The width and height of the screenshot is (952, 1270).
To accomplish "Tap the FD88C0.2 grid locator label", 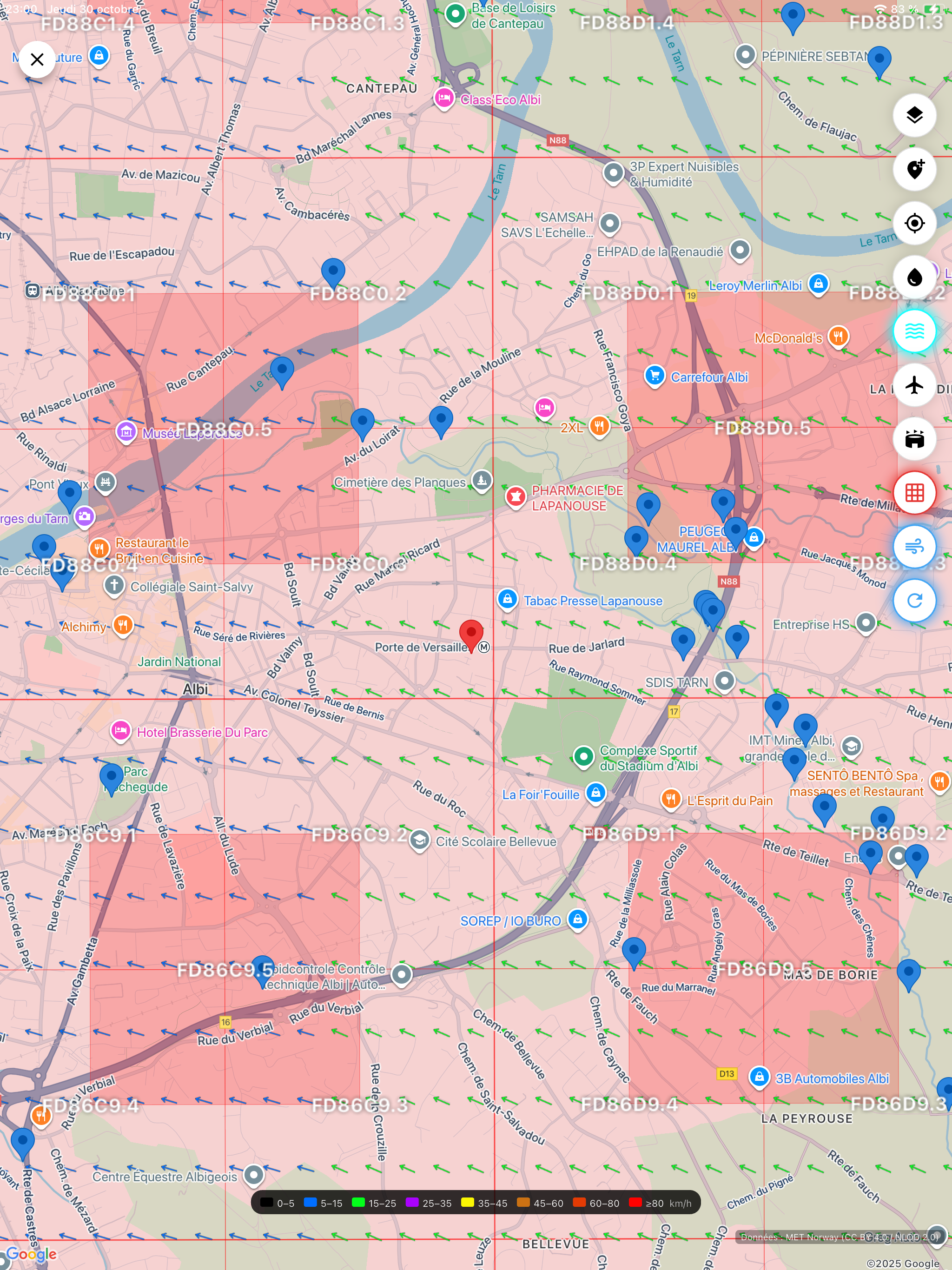I will coord(358,293).
